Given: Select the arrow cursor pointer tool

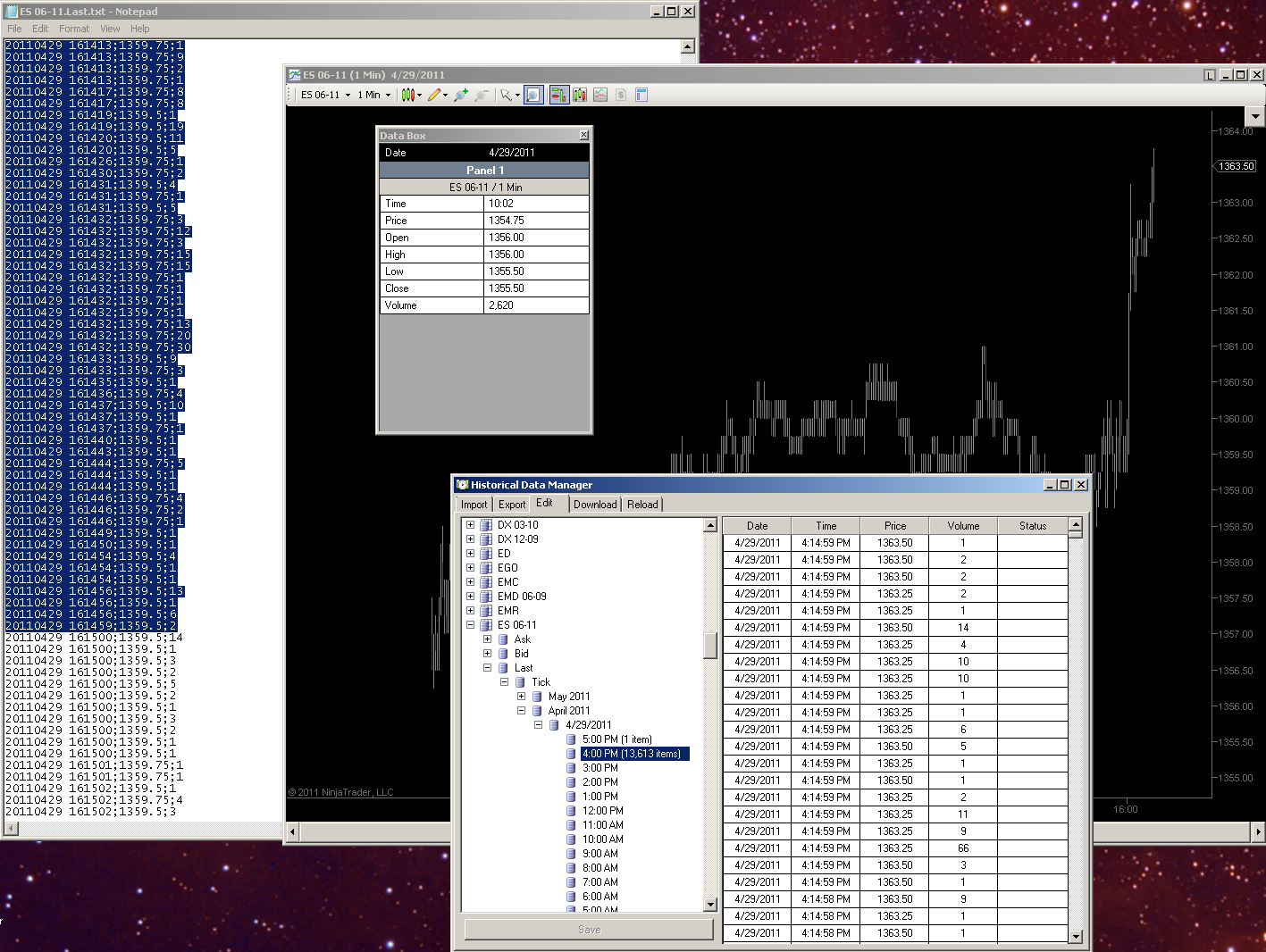Looking at the screenshot, I should click(507, 95).
